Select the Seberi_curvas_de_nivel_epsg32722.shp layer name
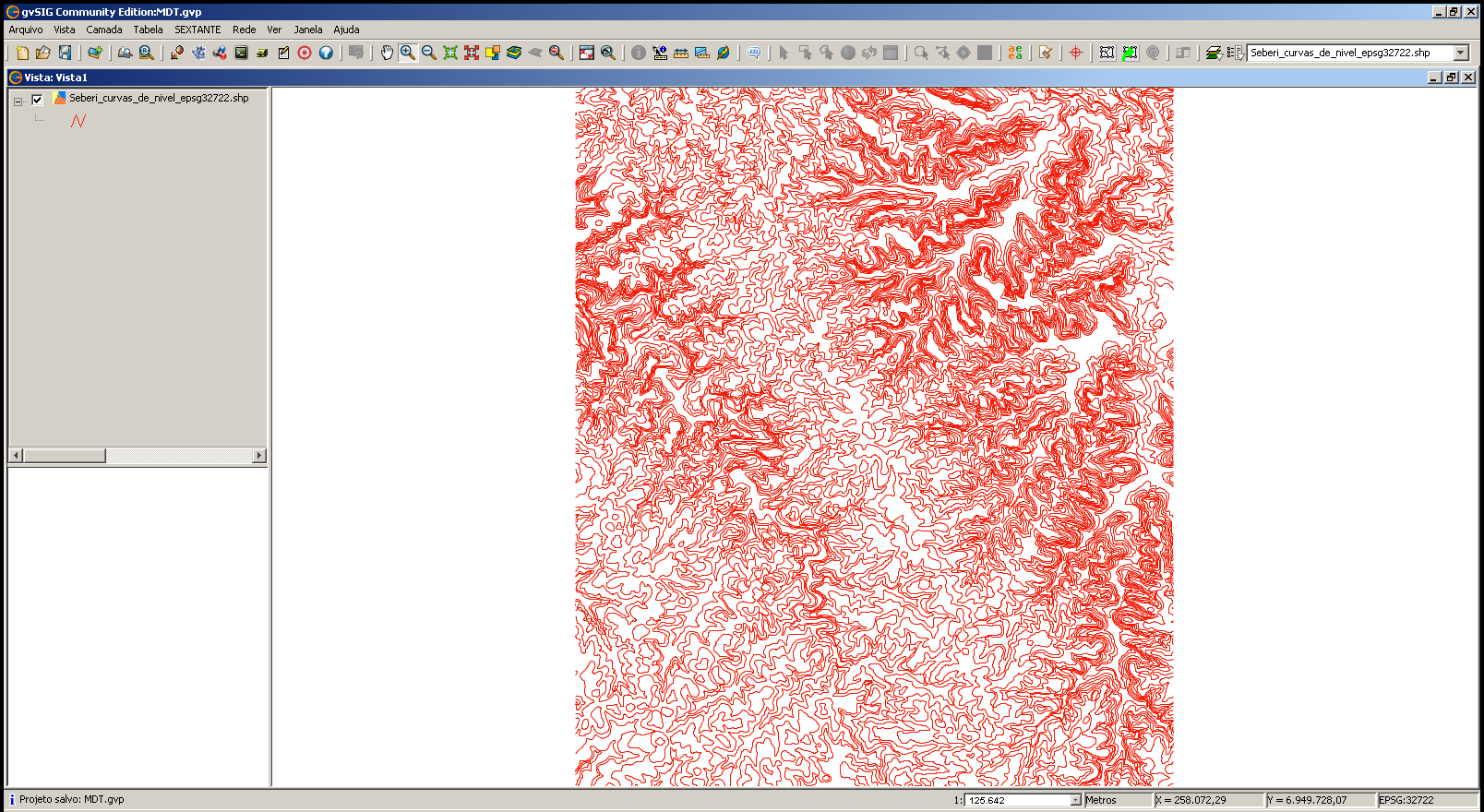The width and height of the screenshot is (1484, 812). click(159, 98)
